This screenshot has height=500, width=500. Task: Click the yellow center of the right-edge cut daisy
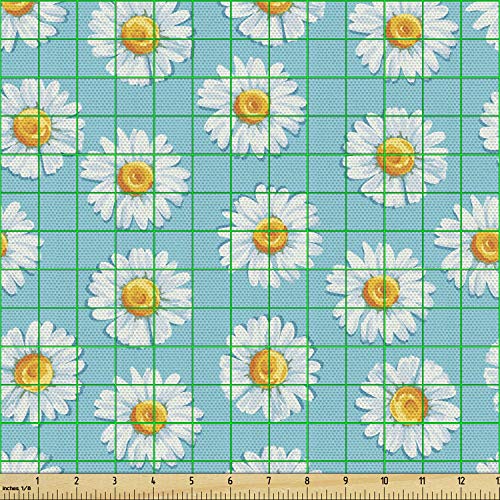[x=485, y=246]
